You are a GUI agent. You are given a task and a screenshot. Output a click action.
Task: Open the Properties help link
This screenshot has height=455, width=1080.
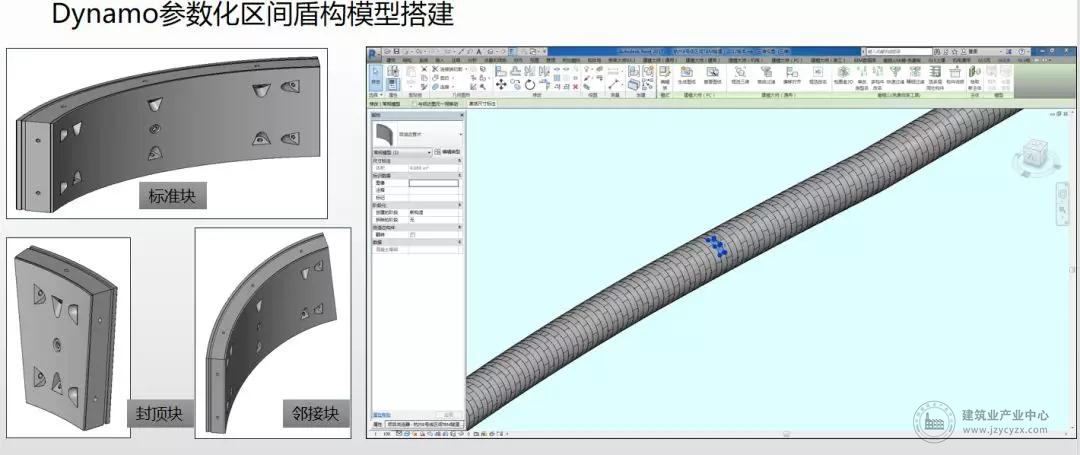(382, 414)
